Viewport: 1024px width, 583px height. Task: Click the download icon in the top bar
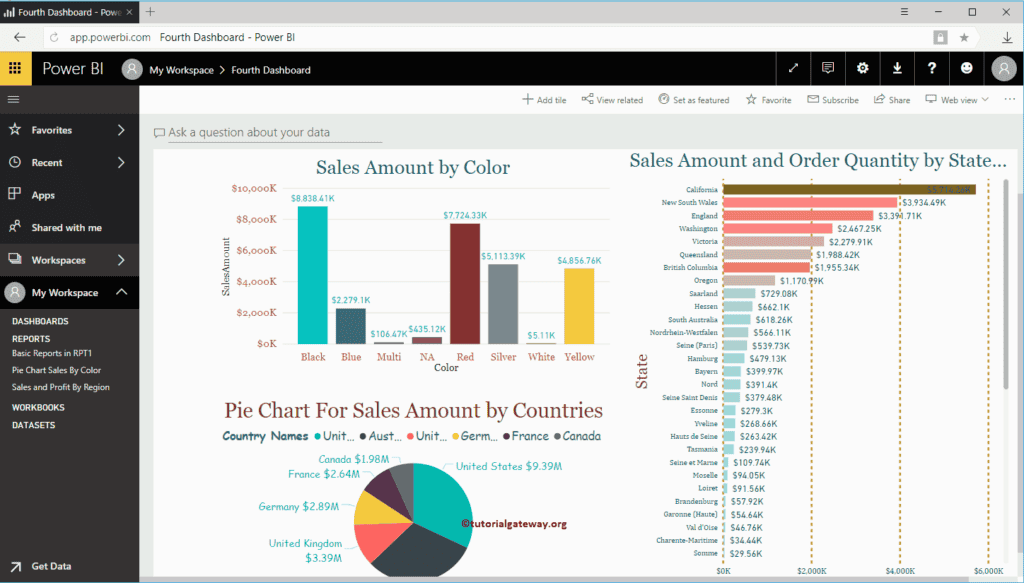pos(897,68)
